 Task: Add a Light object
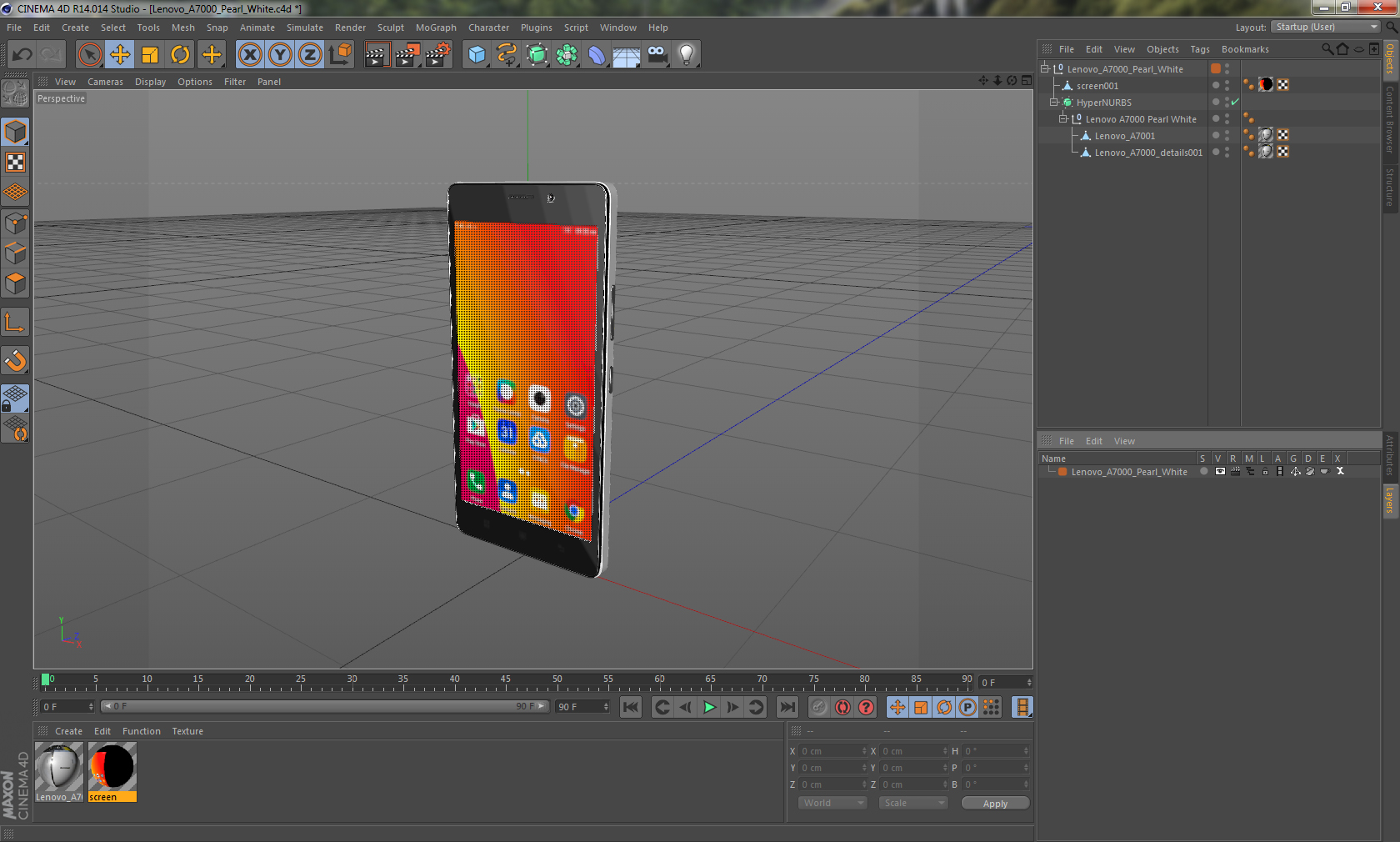(x=687, y=55)
